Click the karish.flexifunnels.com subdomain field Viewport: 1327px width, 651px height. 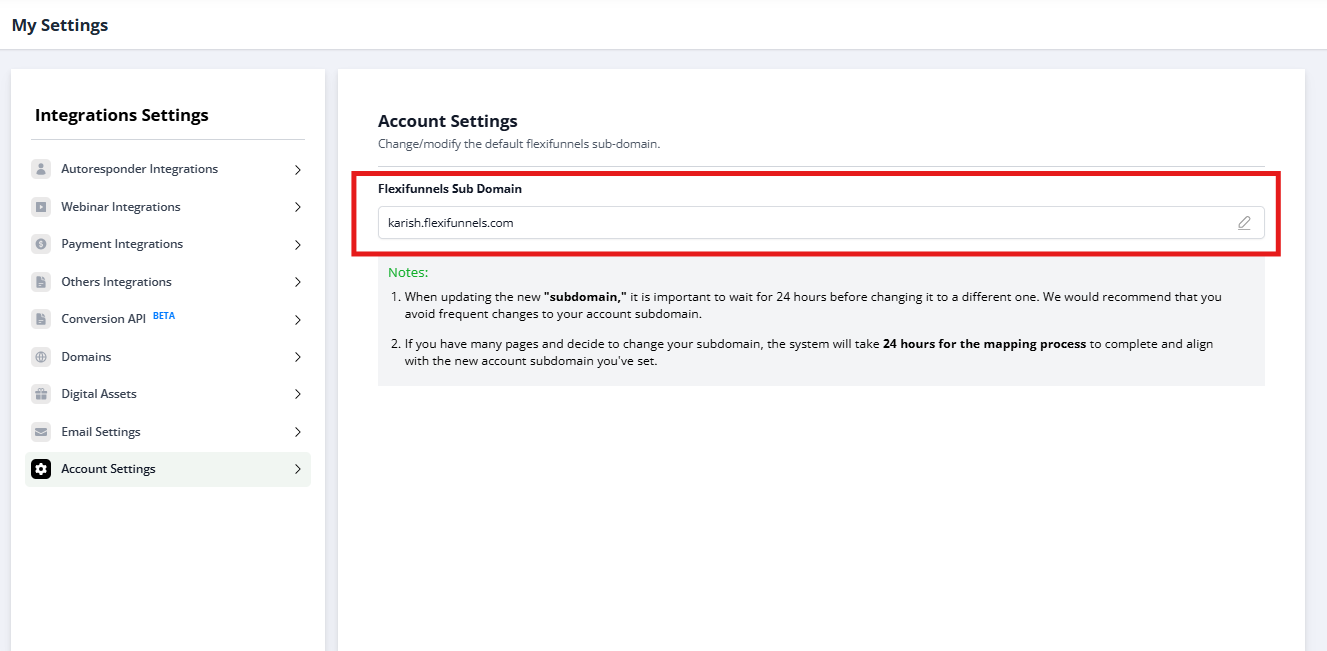[x=821, y=223]
